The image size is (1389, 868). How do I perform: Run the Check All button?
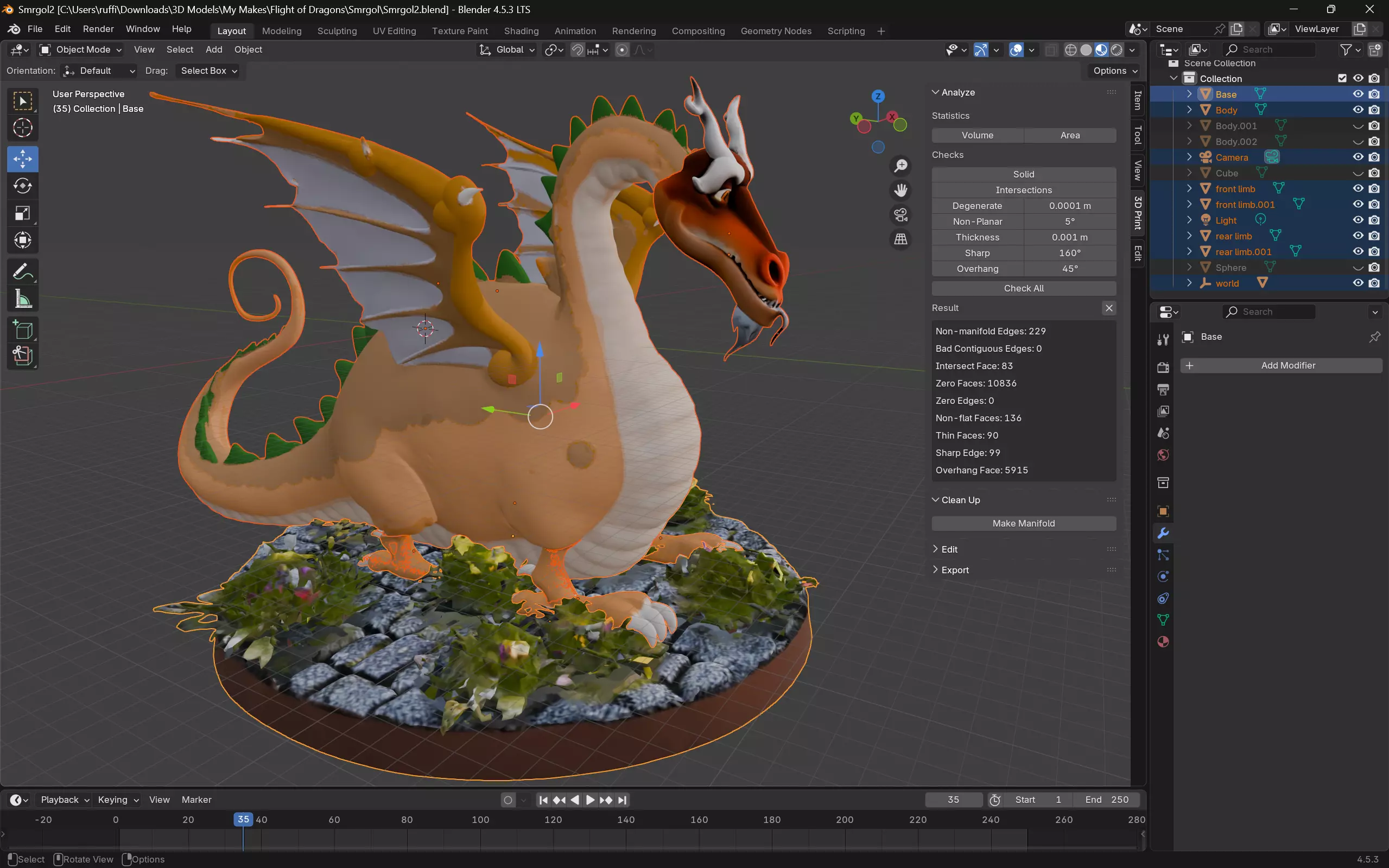[x=1023, y=289]
